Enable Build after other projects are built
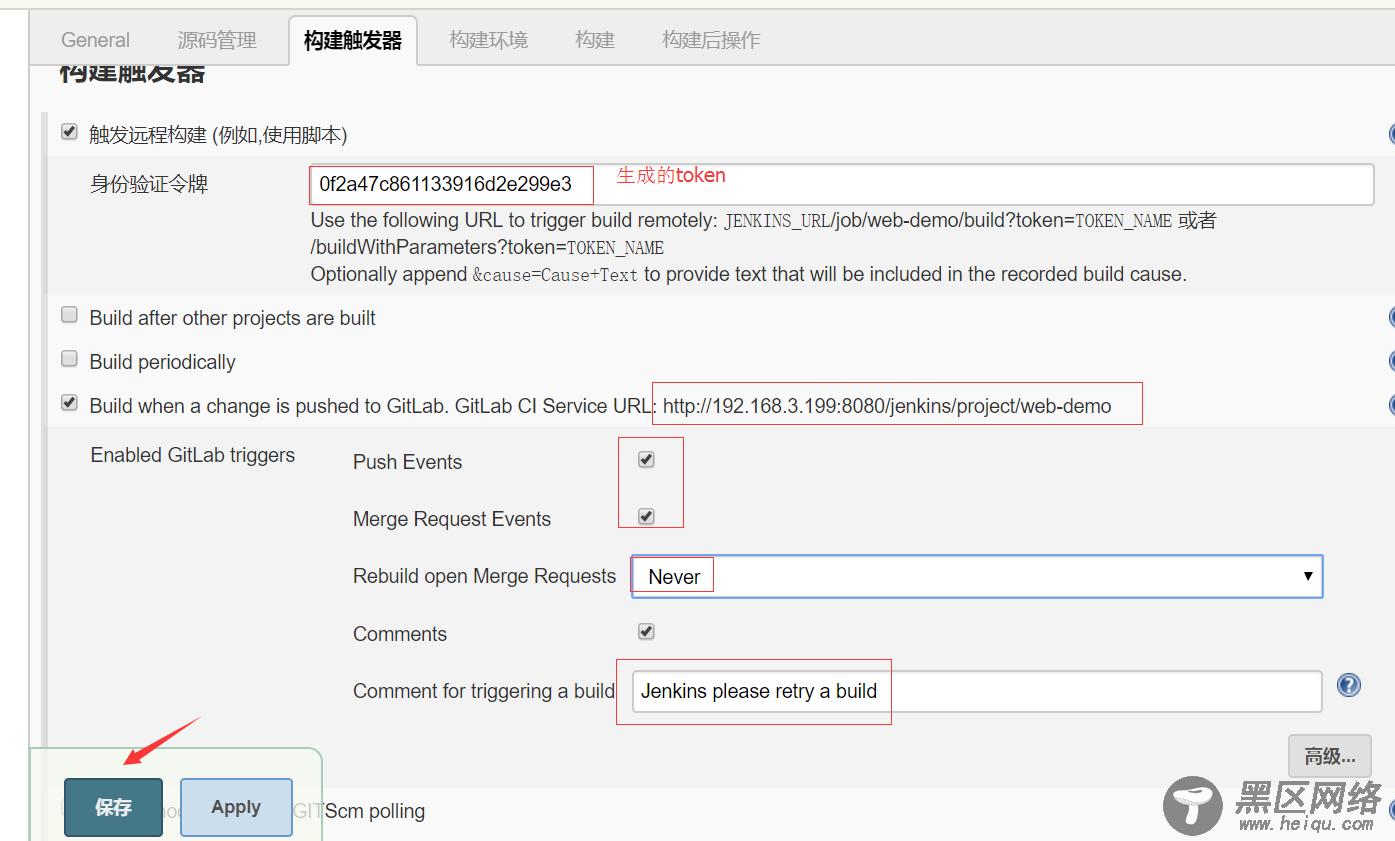Screen dimensions: 1395x841 click(69, 315)
